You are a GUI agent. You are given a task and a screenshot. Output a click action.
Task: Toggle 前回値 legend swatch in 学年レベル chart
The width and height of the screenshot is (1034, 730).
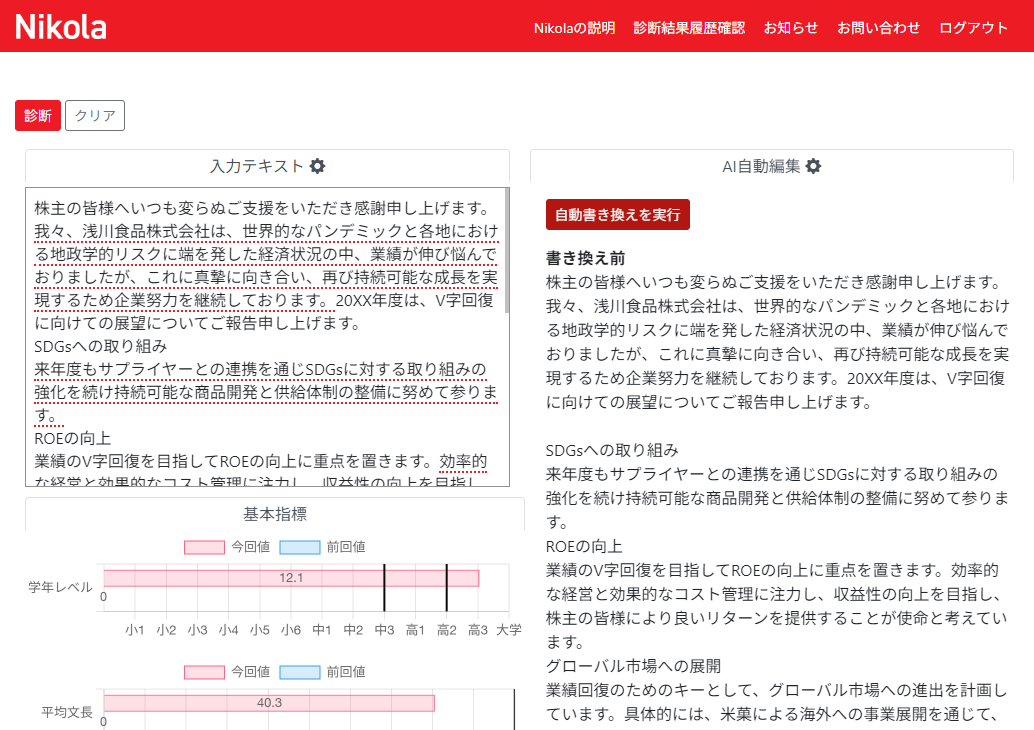pyautogui.click(x=300, y=547)
